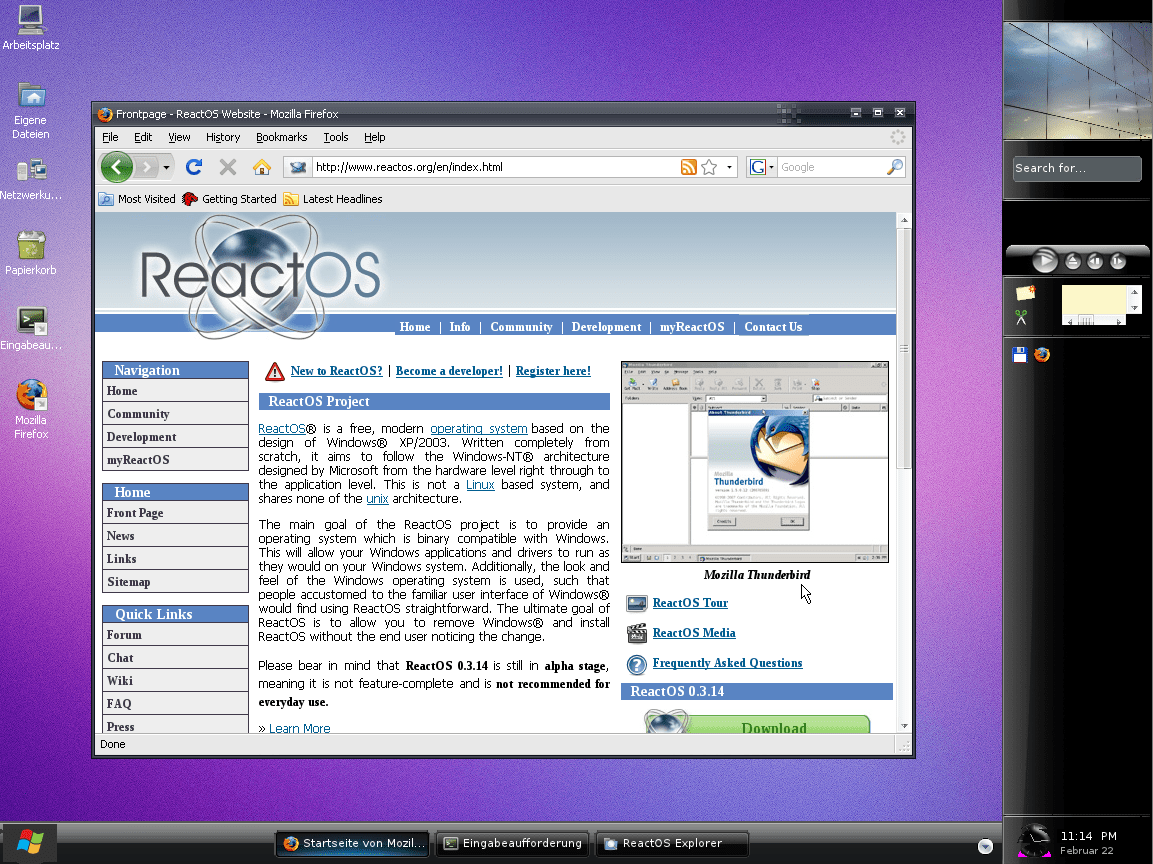Click the magnifying glass search icon
The image size is (1153, 864).
(x=895, y=167)
